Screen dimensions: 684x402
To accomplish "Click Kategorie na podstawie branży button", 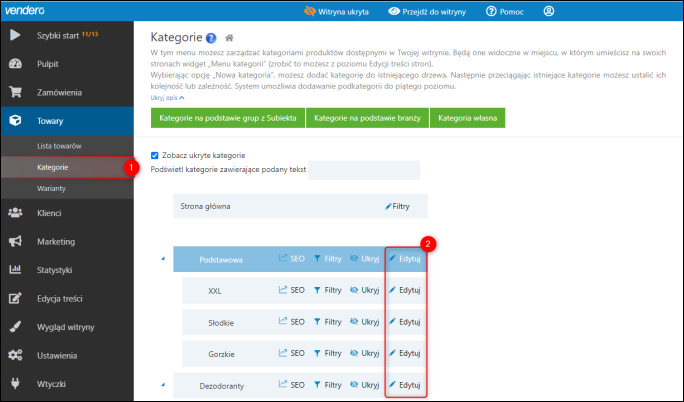I will click(x=367, y=118).
